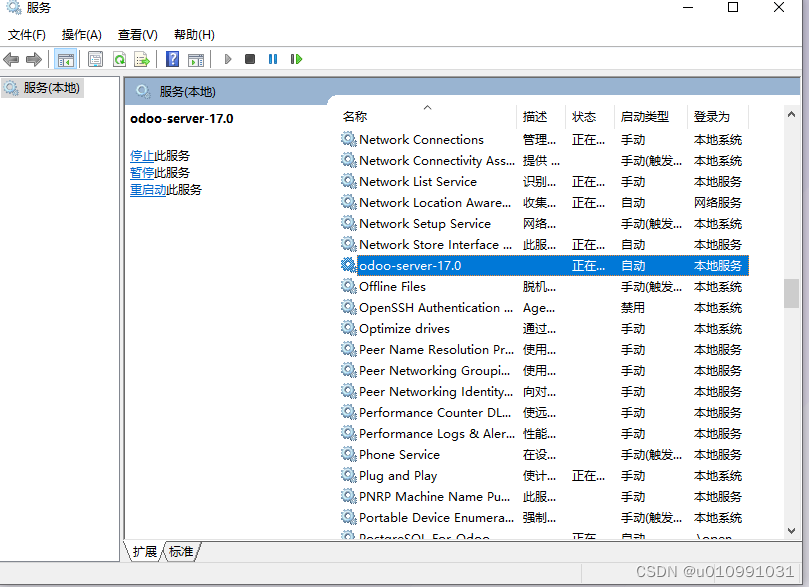This screenshot has width=809, height=587.
Task: Click gear icon of Network List Service
Action: tap(349, 181)
